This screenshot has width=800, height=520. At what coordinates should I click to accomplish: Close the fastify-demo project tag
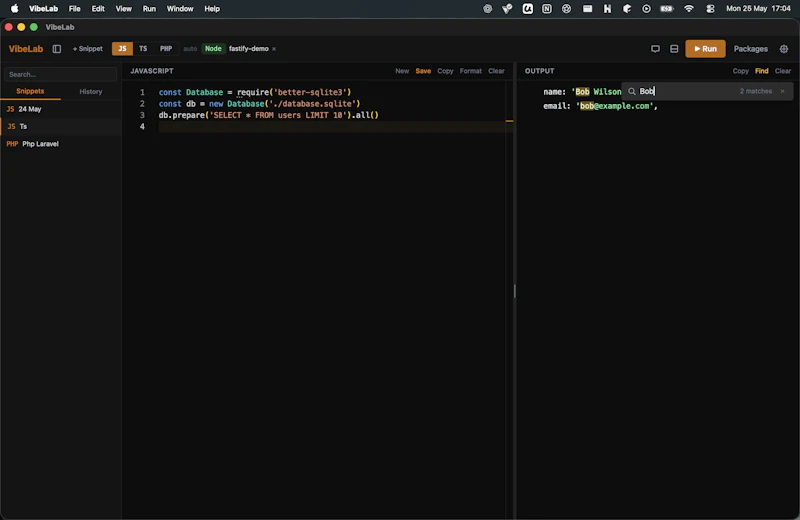point(274,49)
